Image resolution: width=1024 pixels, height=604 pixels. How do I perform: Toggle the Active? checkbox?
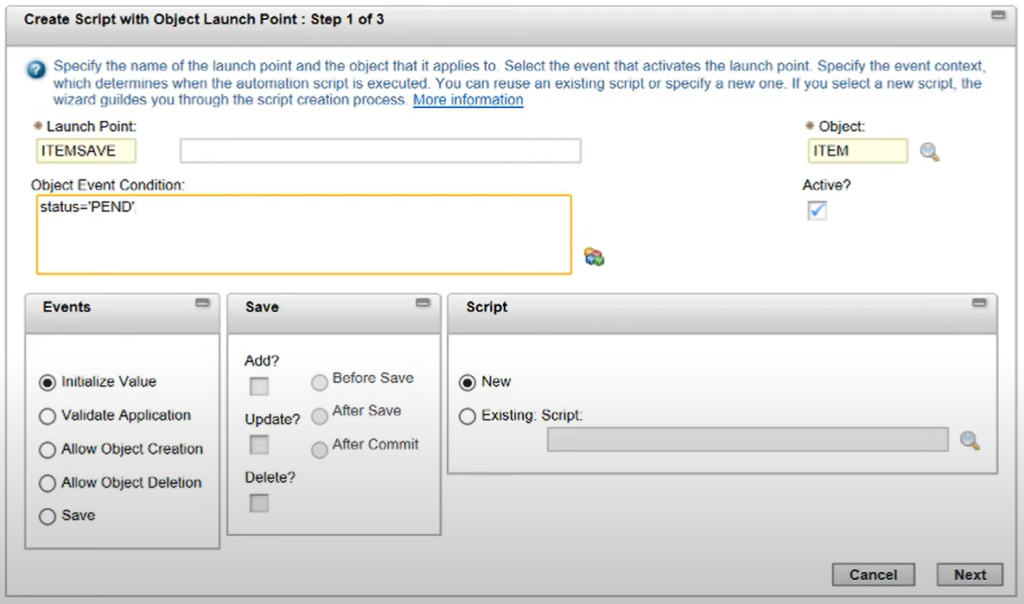click(817, 210)
